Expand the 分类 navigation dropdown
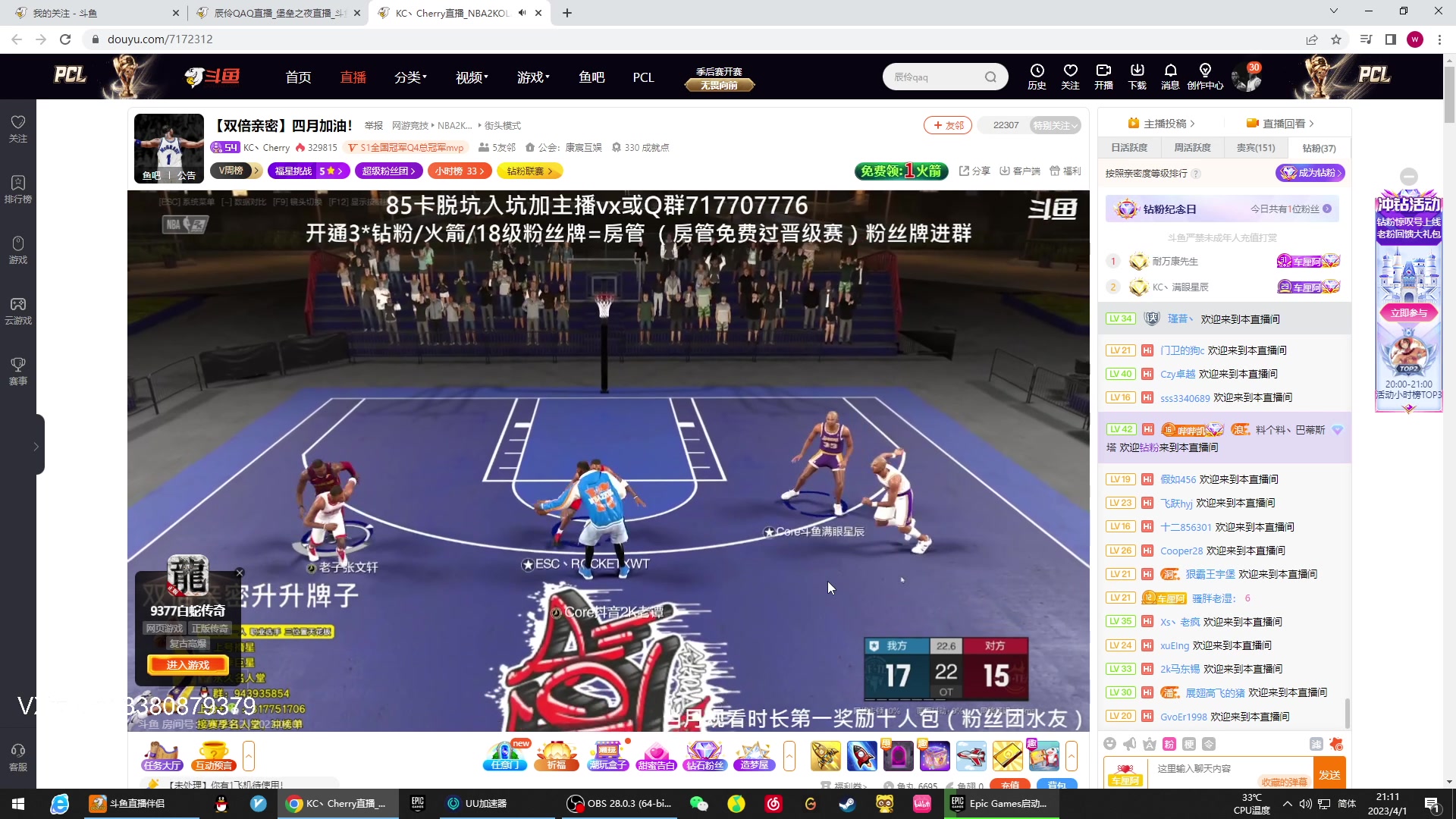 [410, 77]
